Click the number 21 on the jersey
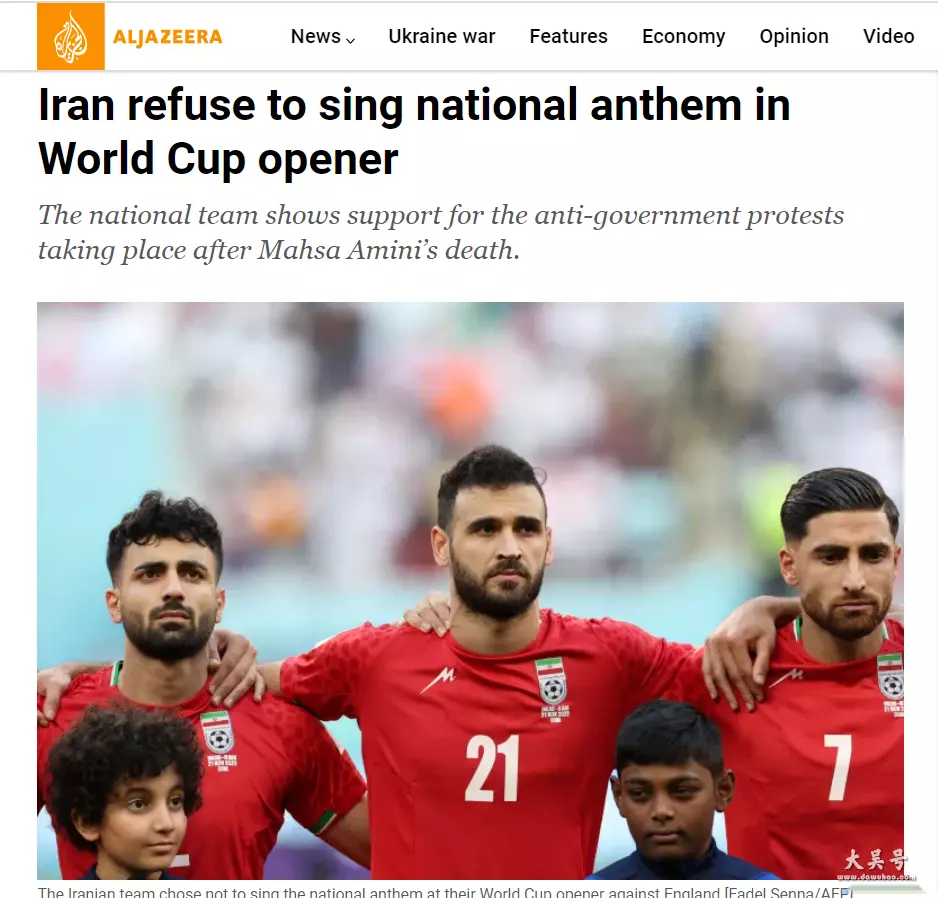 [492, 769]
